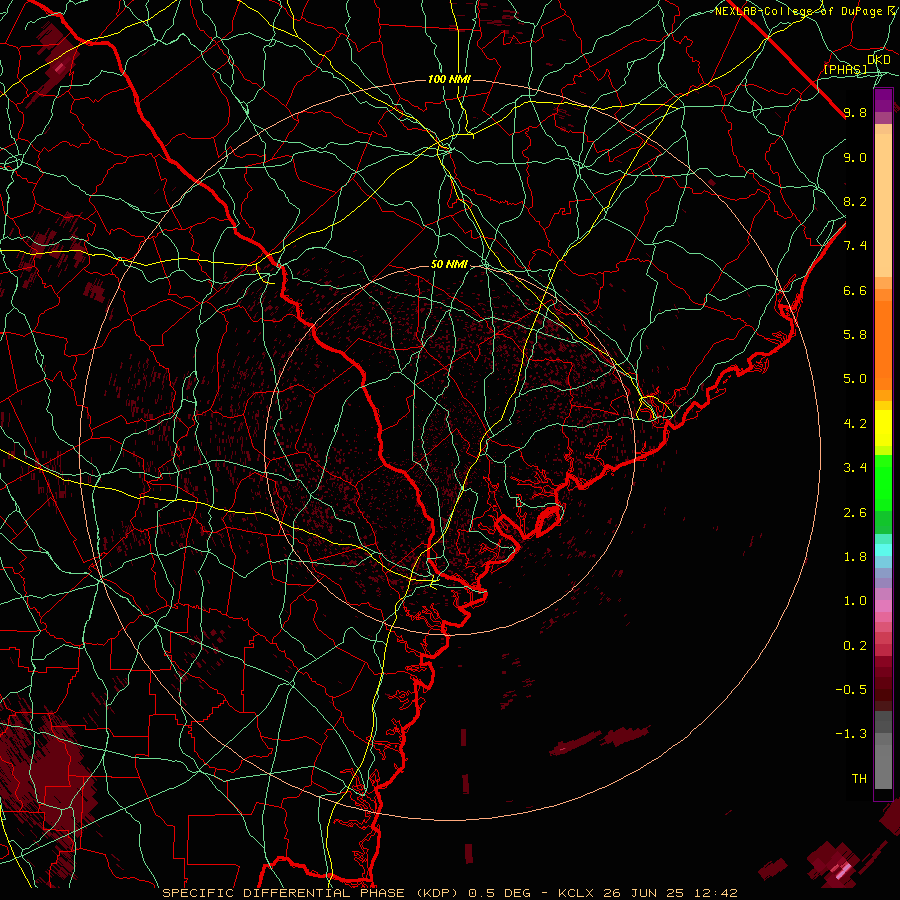Click the "0.2" value on the color scale
The image size is (900, 900).
855,646
